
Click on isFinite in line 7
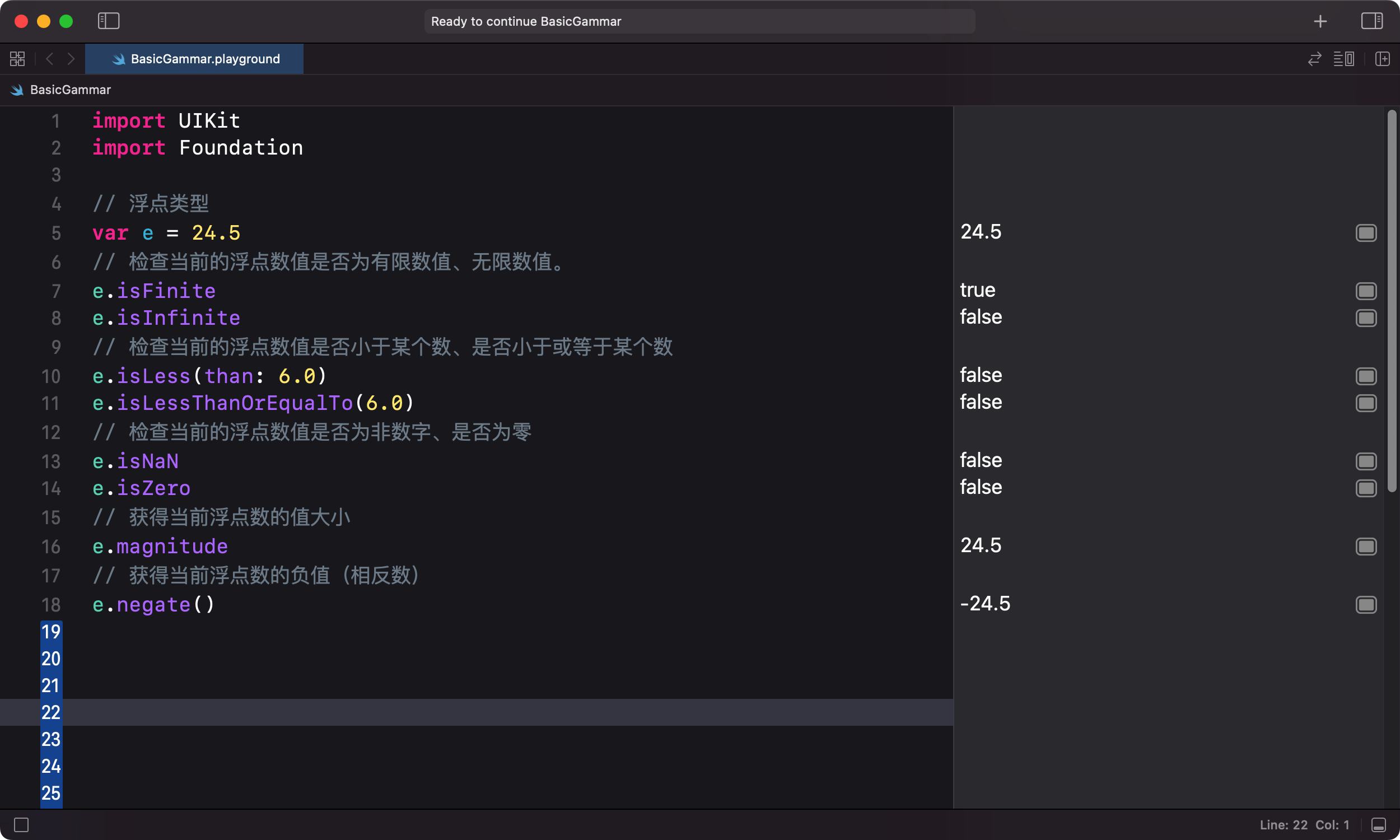[x=166, y=292]
